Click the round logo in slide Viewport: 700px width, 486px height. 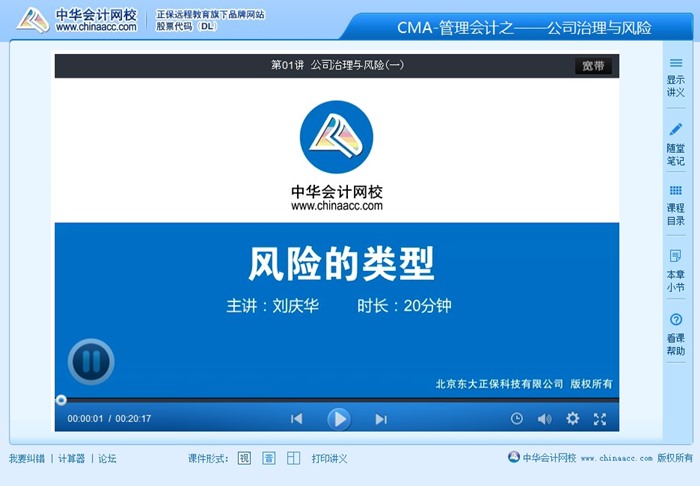click(x=337, y=137)
